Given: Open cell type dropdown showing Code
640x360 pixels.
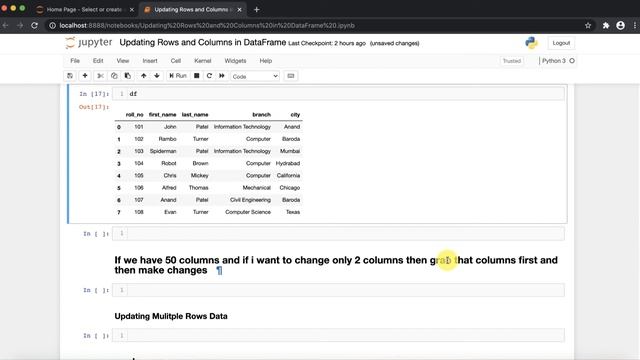Looking at the screenshot, I should pos(255,76).
